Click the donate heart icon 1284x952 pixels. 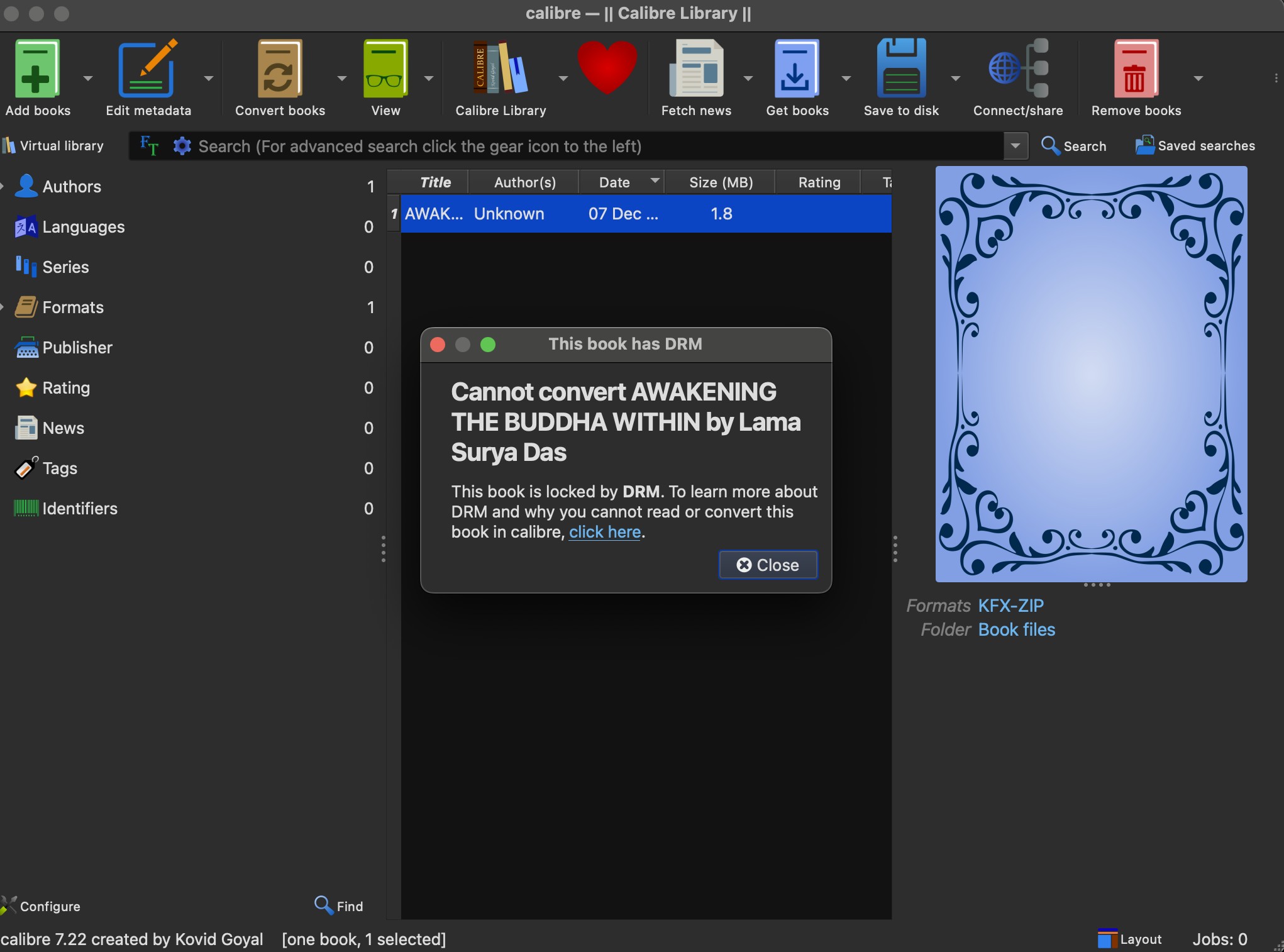pyautogui.click(x=607, y=69)
